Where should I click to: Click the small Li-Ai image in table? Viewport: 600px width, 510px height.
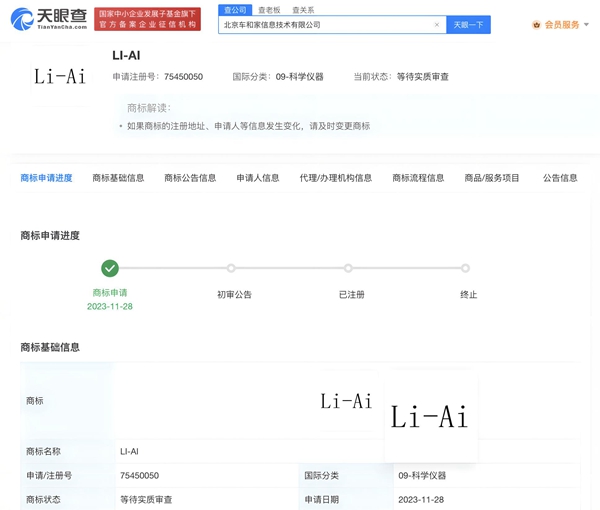pos(346,401)
